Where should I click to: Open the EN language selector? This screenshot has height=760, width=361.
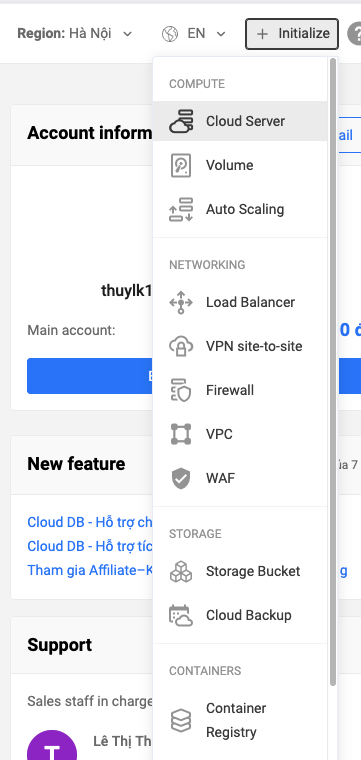[x=206, y=33]
